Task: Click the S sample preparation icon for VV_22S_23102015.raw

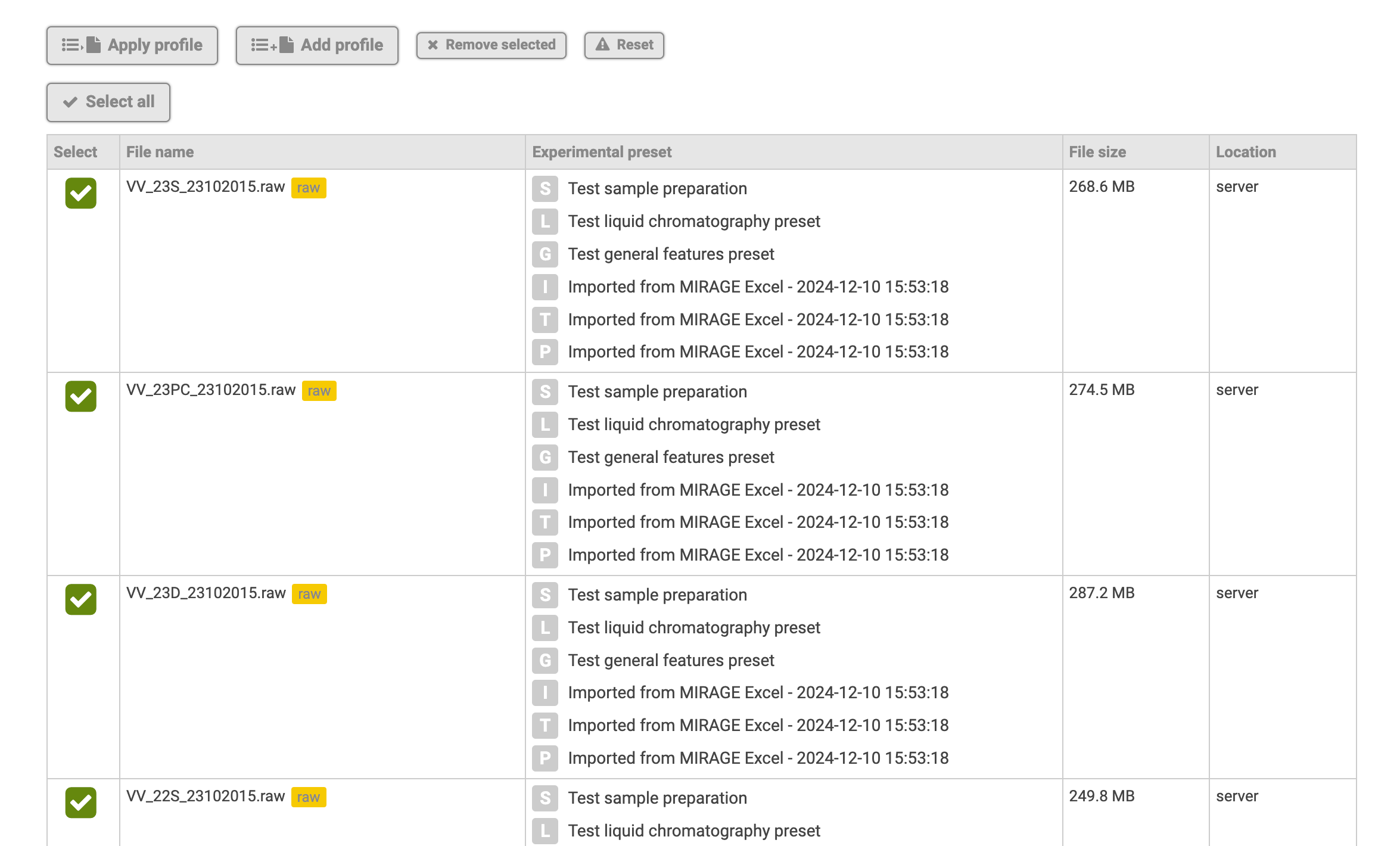Action: tap(545, 798)
